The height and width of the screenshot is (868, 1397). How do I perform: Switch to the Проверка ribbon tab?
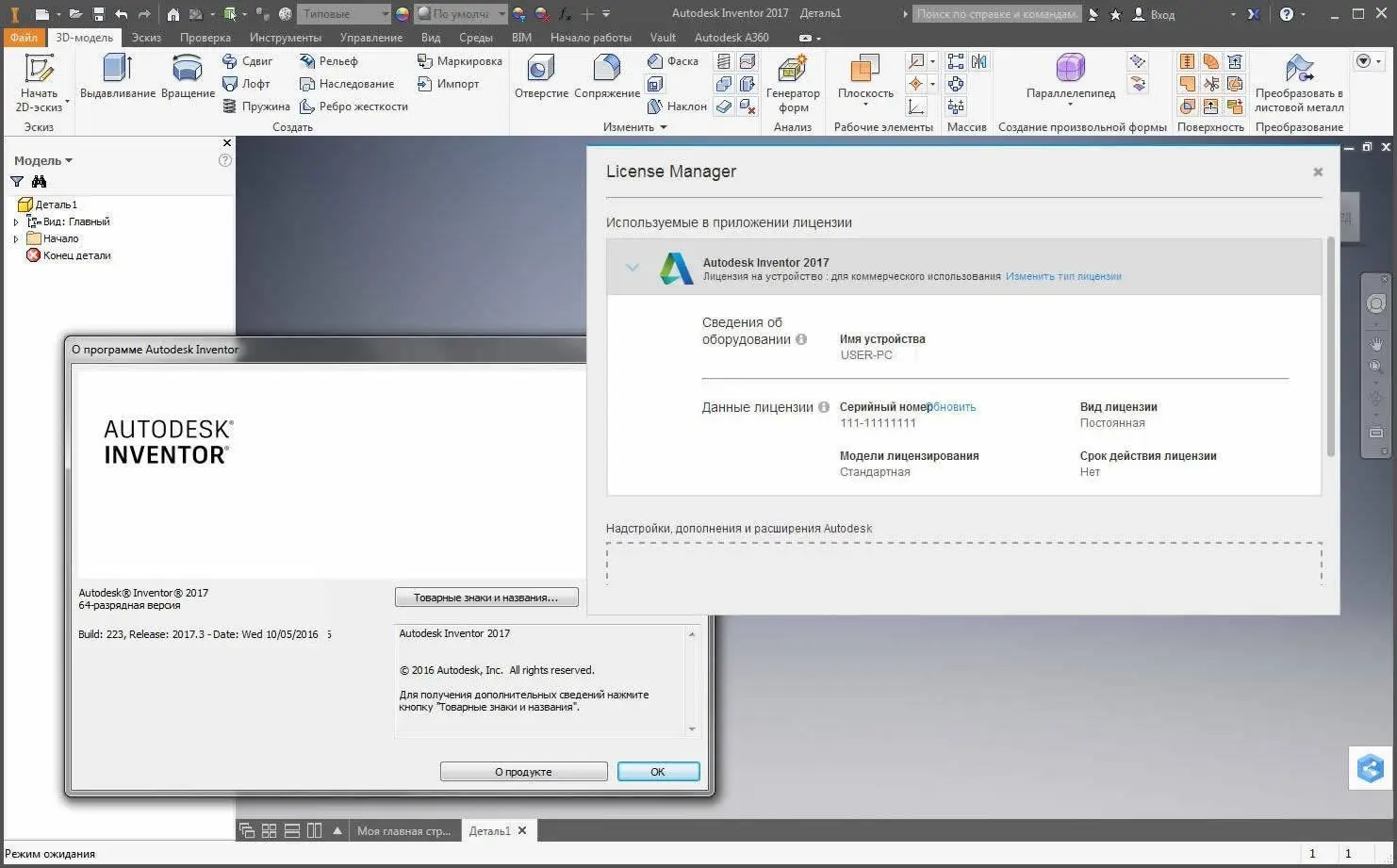[x=205, y=38]
